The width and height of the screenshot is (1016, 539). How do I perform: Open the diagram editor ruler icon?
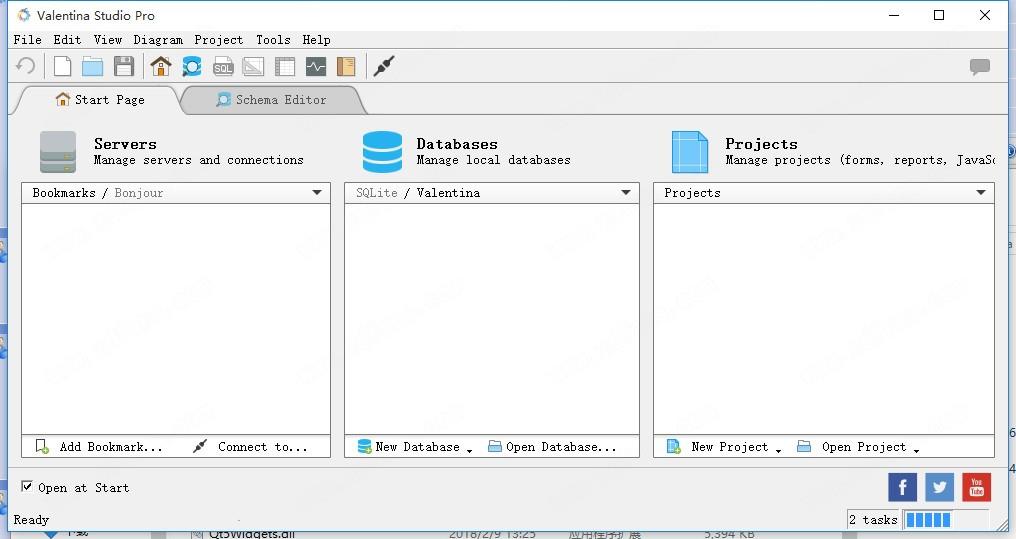(253, 66)
